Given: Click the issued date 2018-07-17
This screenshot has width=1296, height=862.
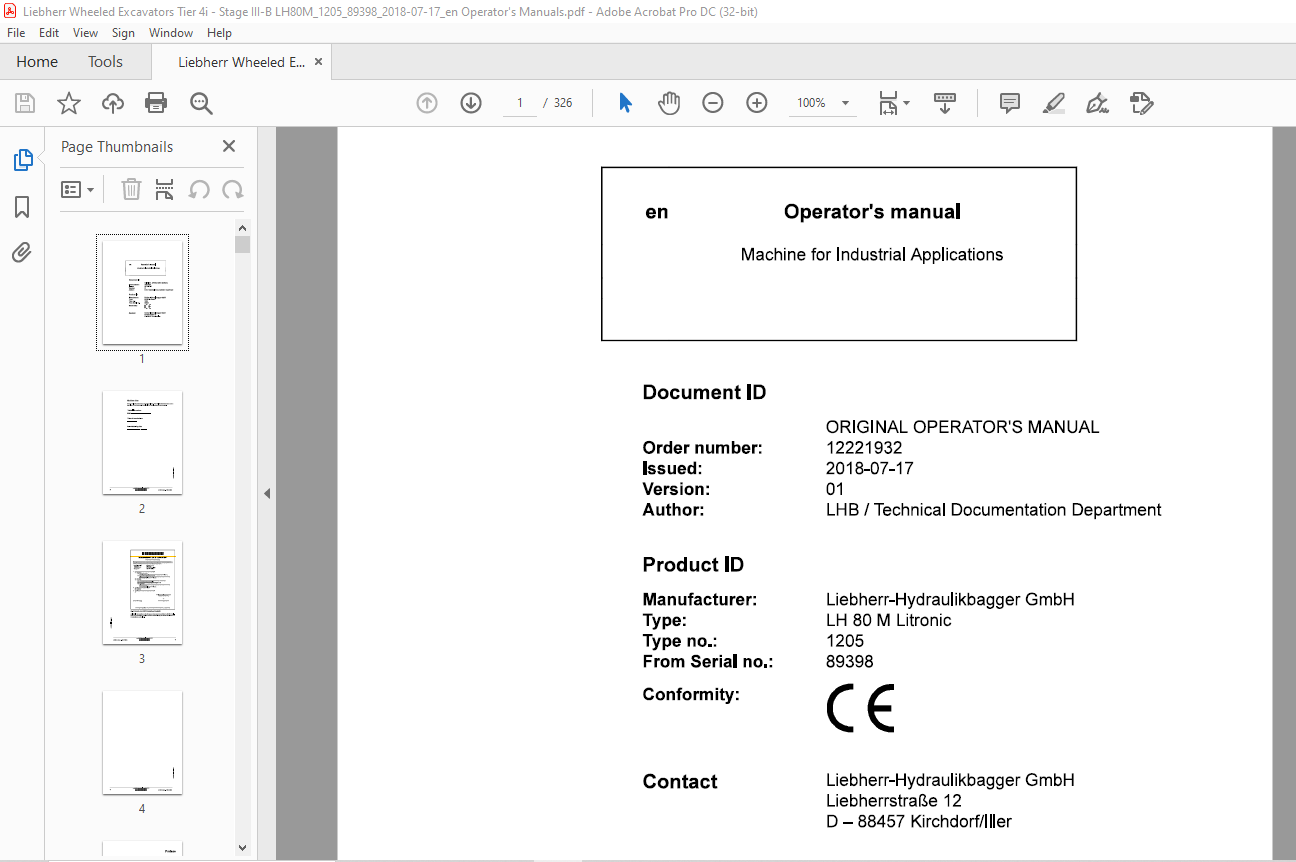Looking at the screenshot, I should (x=870, y=468).
